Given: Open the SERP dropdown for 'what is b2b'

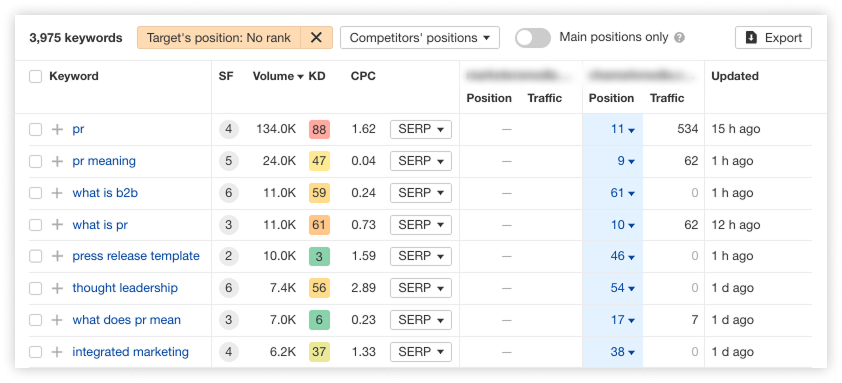Looking at the screenshot, I should point(421,193).
